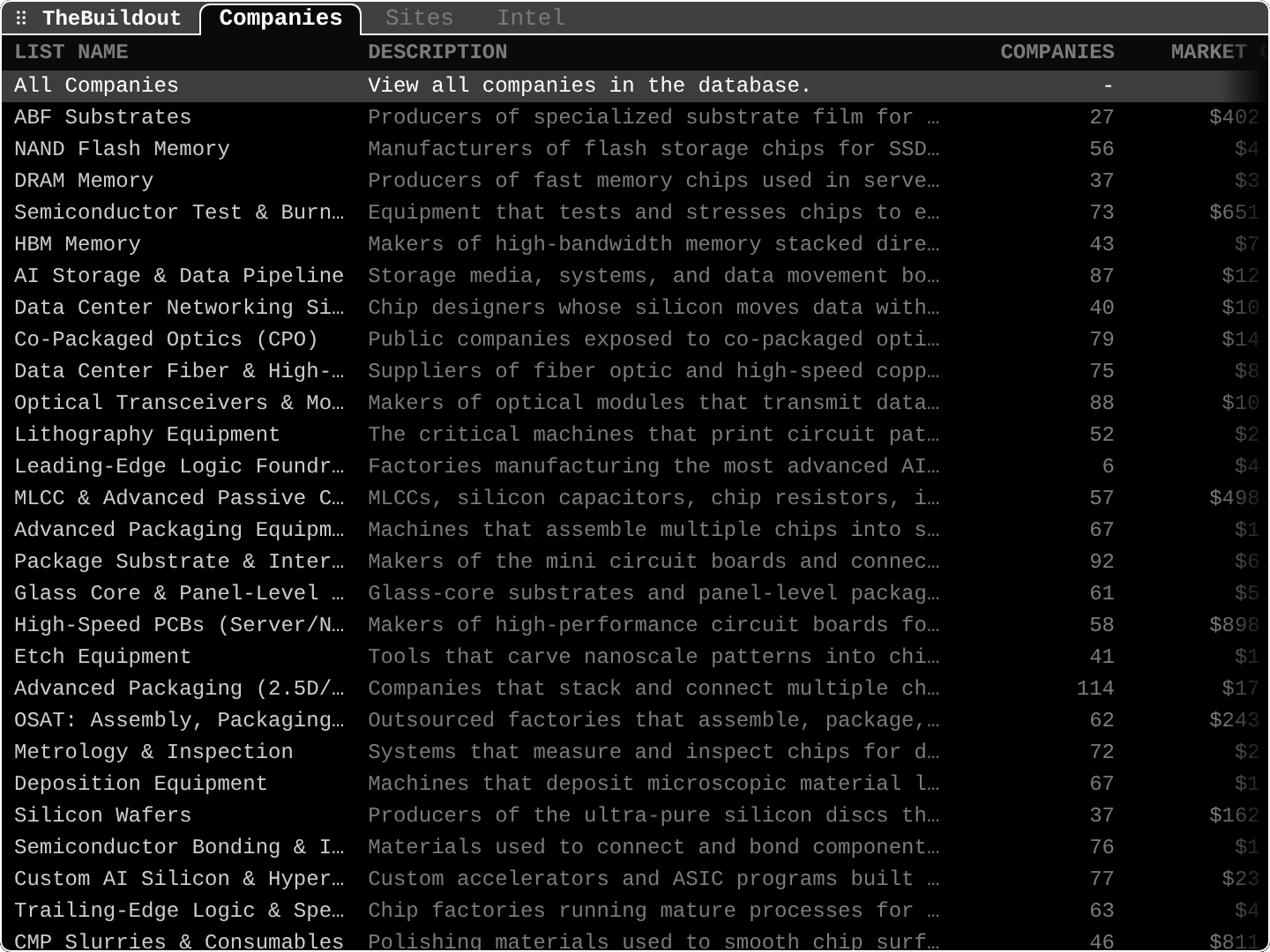Image resolution: width=1270 pixels, height=952 pixels.
Task: Open the All Companies list row
Action: pyautogui.click(x=635, y=86)
